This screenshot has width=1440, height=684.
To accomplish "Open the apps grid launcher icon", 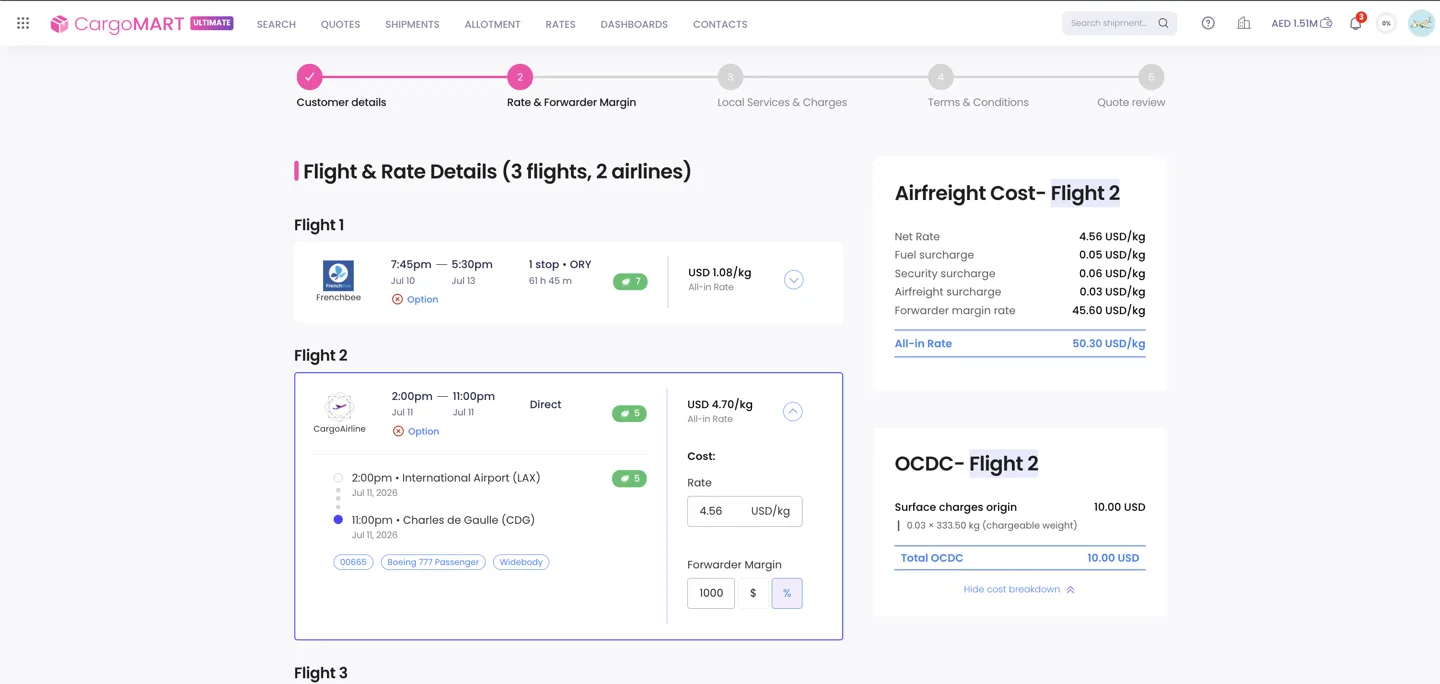I will click(x=23, y=23).
